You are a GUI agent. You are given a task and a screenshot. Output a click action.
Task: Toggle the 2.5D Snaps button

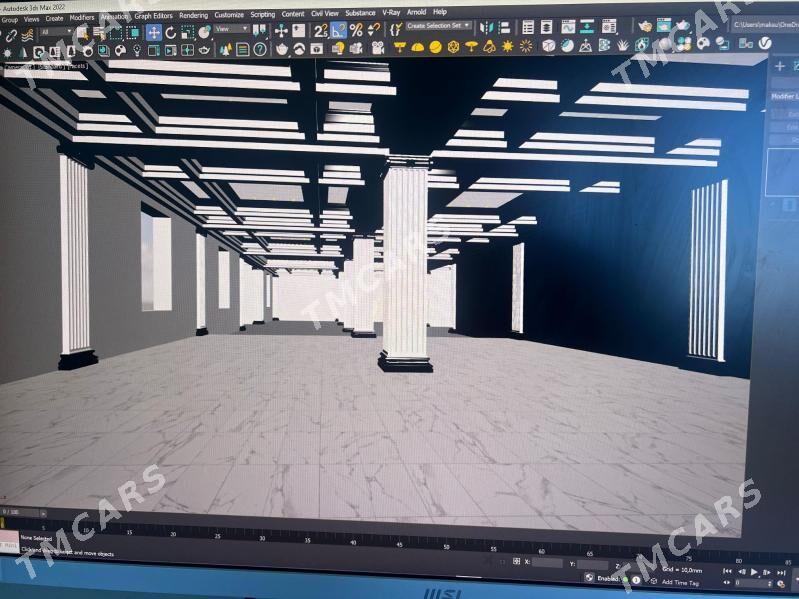[321, 31]
